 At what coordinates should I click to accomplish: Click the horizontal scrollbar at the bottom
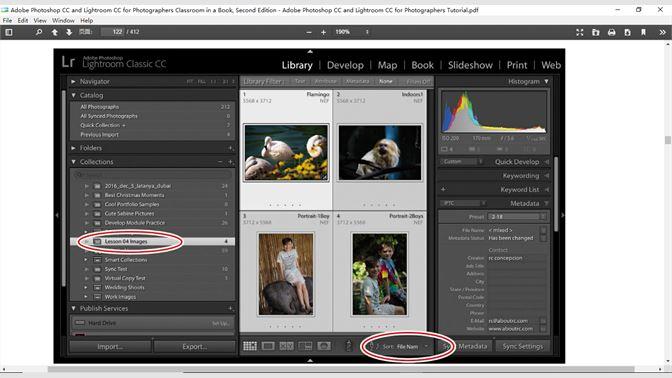pyautogui.click(x=341, y=369)
